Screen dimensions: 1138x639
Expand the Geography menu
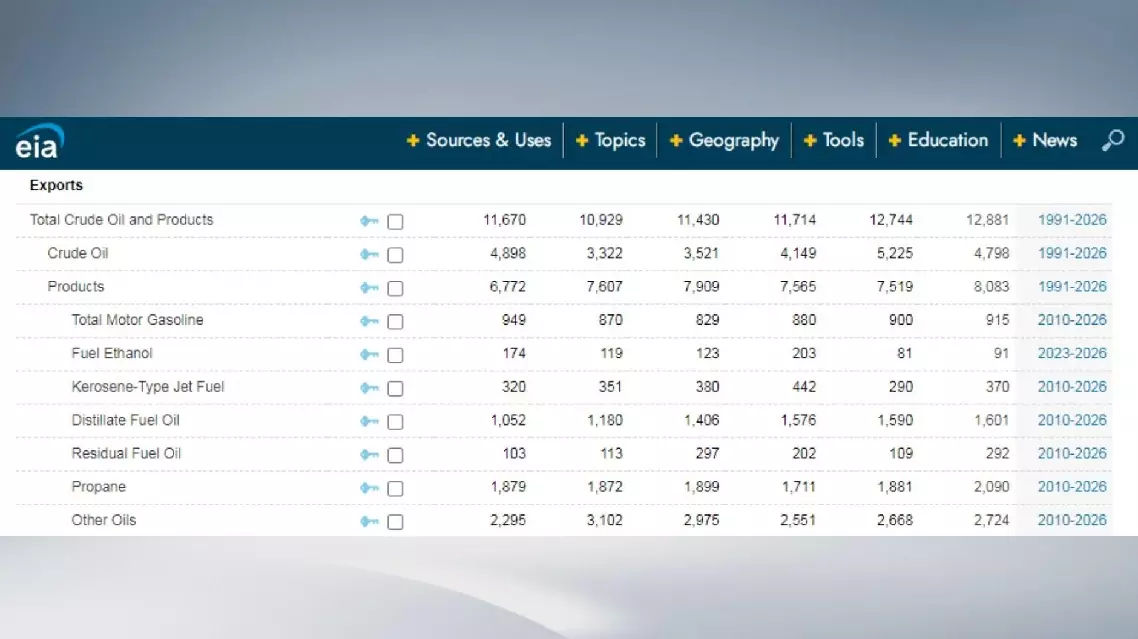(724, 141)
